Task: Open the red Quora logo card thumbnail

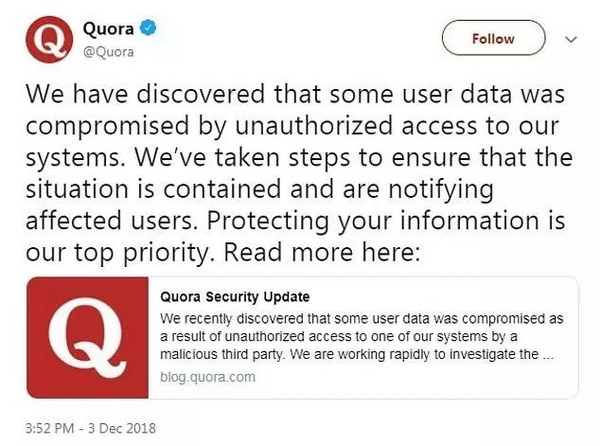Action: 88,338
